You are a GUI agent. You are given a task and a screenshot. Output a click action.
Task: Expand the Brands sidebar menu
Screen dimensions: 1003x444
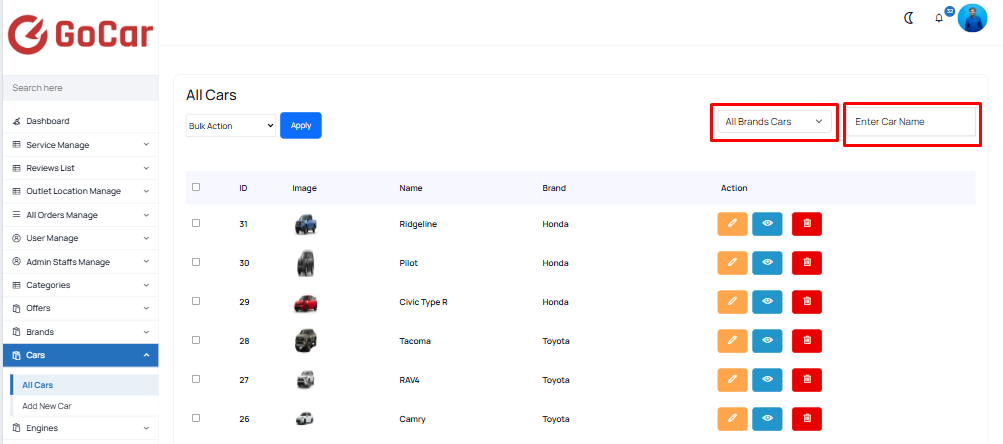tap(81, 332)
